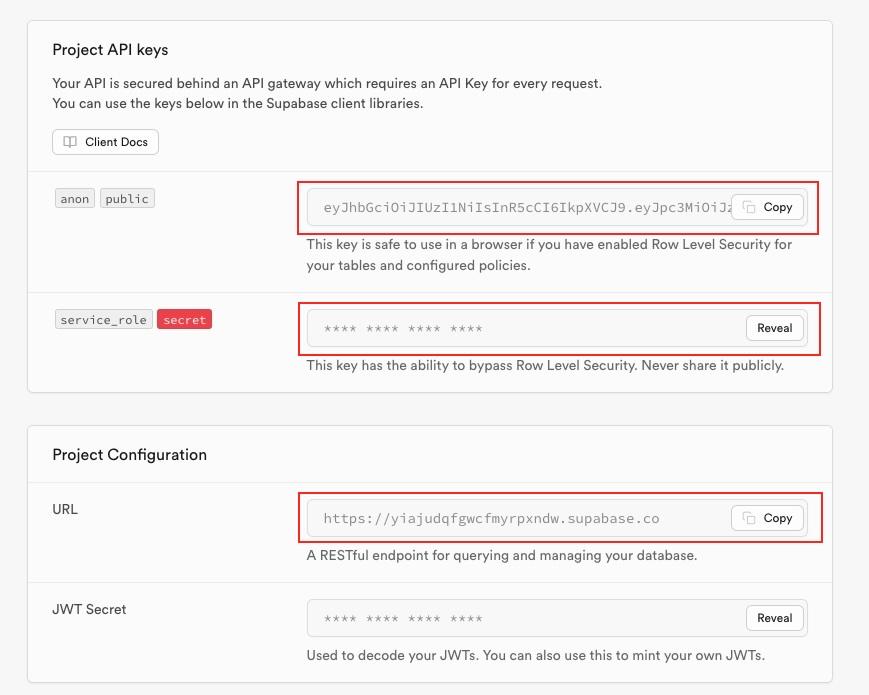This screenshot has height=695, width=869.
Task: Click the 'service_role' tag label
Action: pos(103,320)
